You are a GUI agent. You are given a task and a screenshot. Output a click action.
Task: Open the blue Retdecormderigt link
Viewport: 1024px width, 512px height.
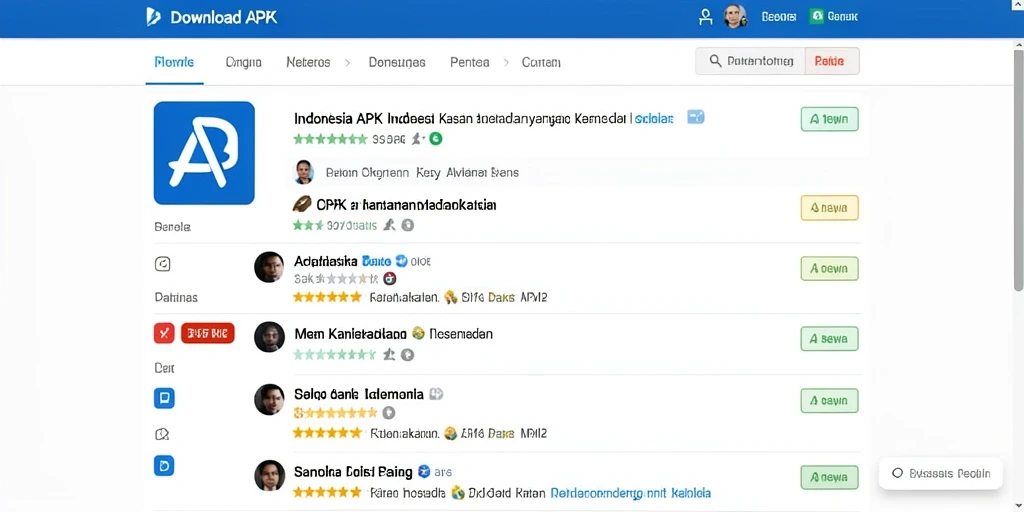tap(631, 492)
